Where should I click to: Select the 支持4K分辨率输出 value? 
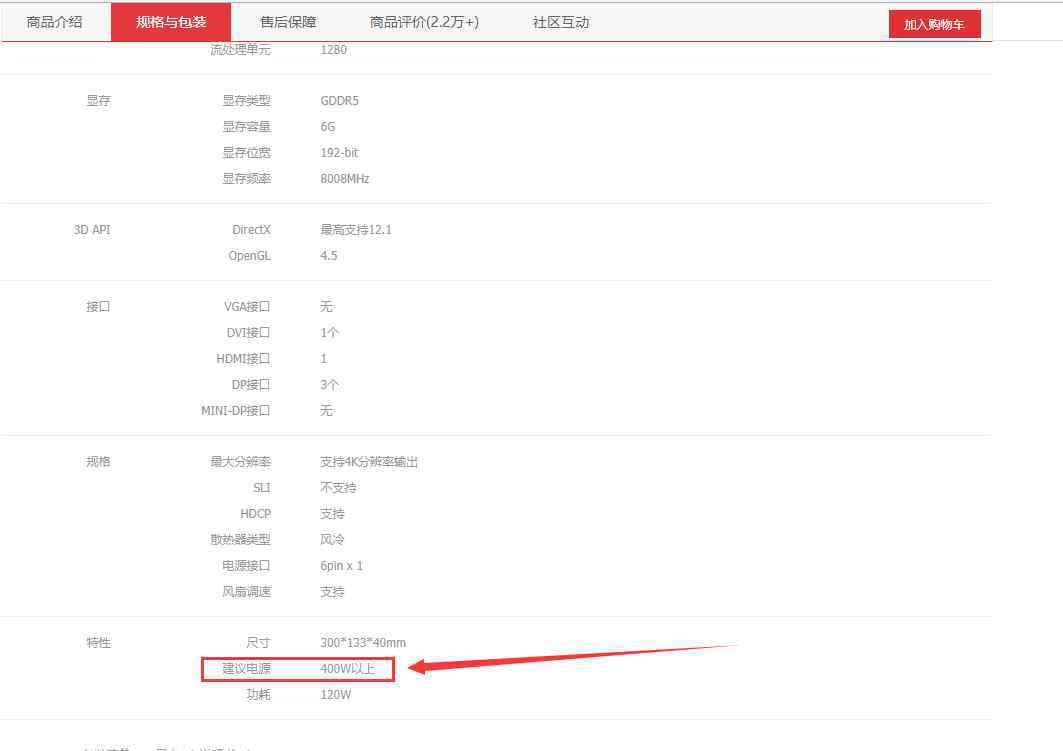(369, 462)
